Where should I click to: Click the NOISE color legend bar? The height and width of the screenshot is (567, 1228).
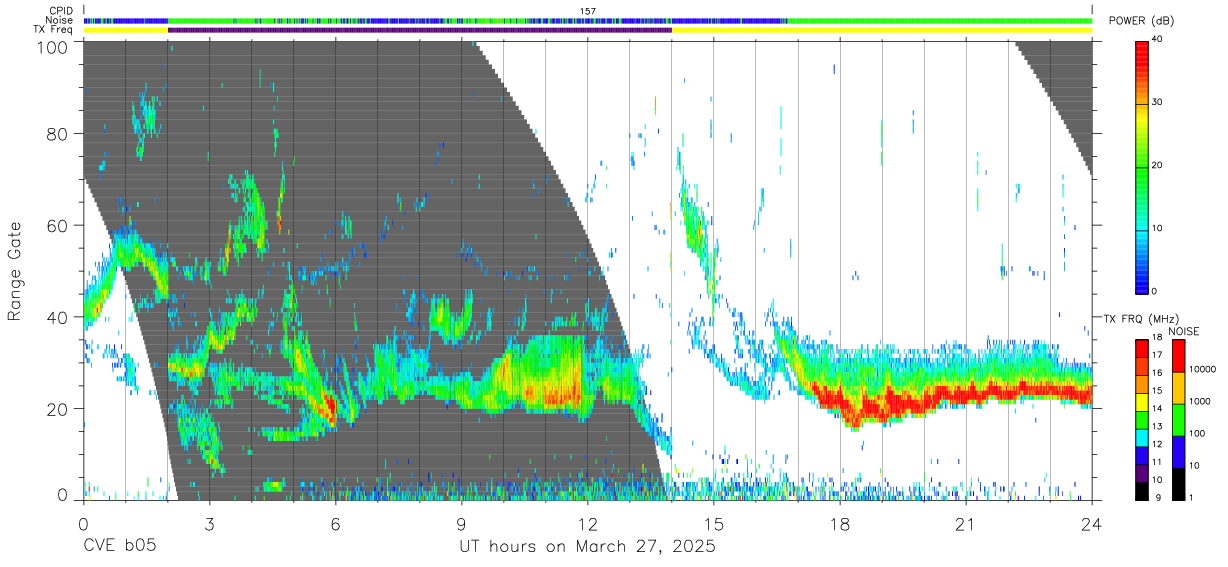1179,418
